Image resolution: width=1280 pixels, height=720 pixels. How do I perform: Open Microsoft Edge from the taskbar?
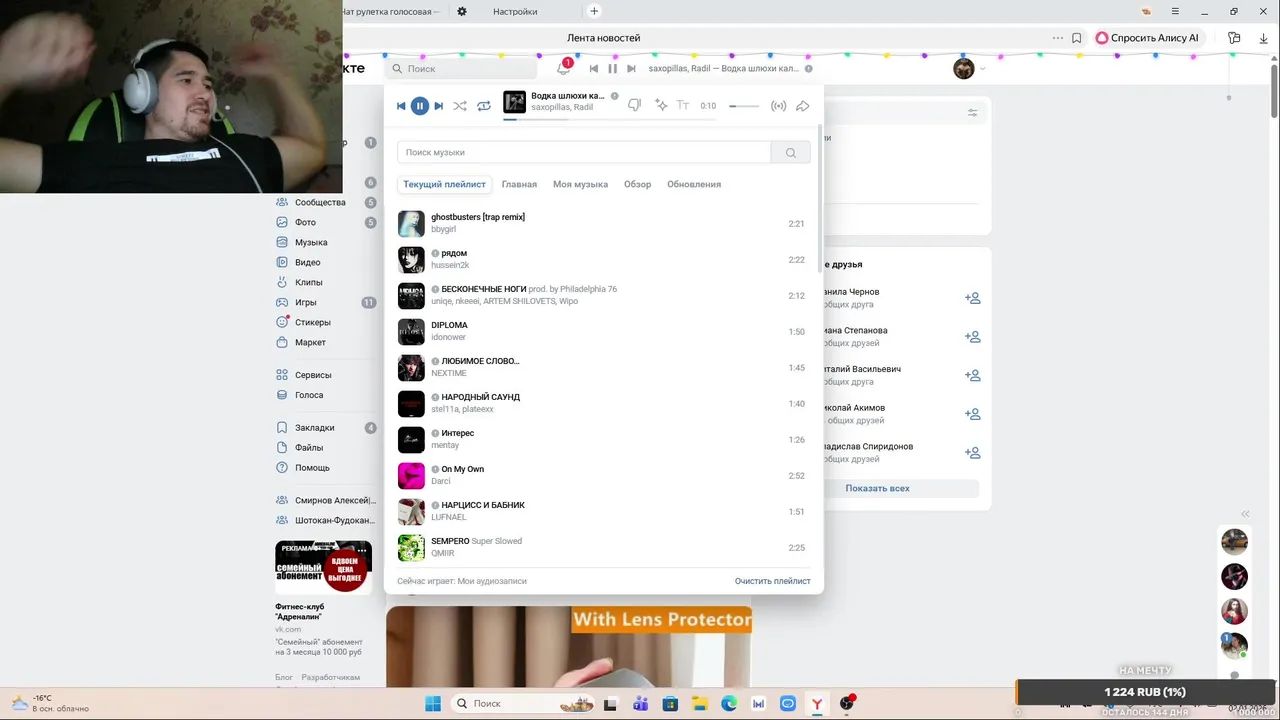pyautogui.click(x=729, y=703)
